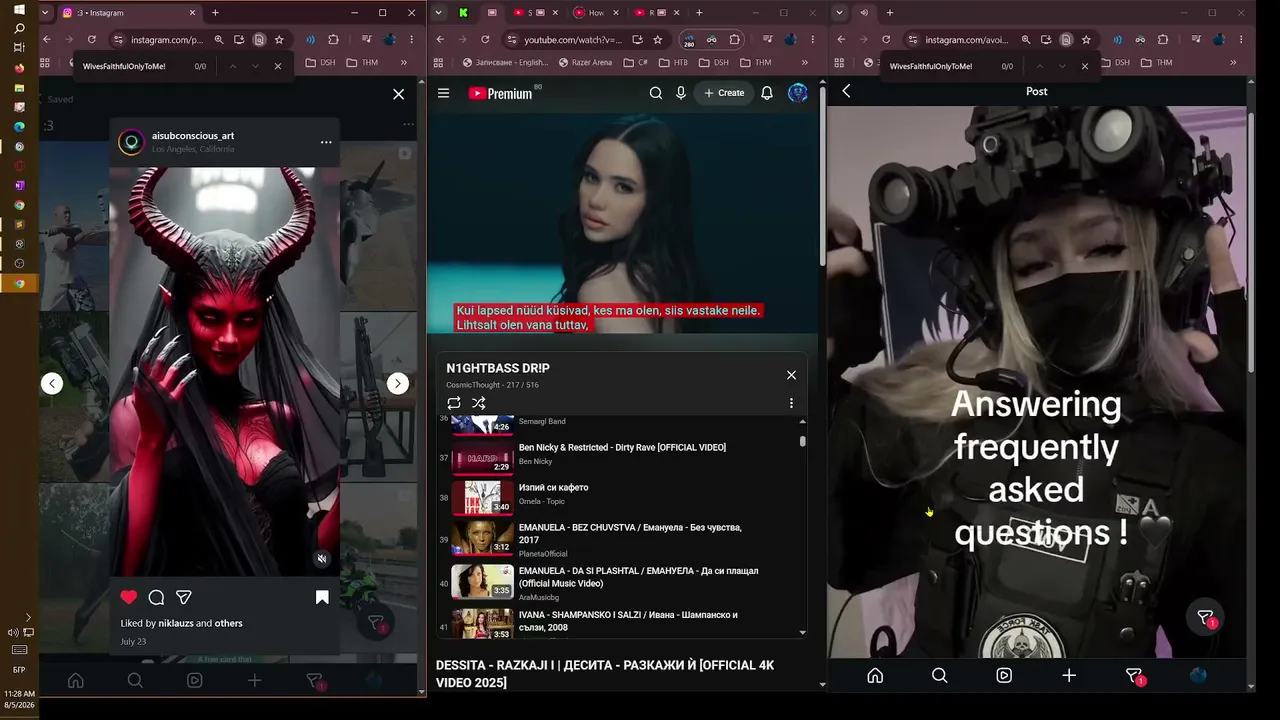
Task: Open the HTB bookmarks folder in YouTube window
Action: tap(673, 62)
